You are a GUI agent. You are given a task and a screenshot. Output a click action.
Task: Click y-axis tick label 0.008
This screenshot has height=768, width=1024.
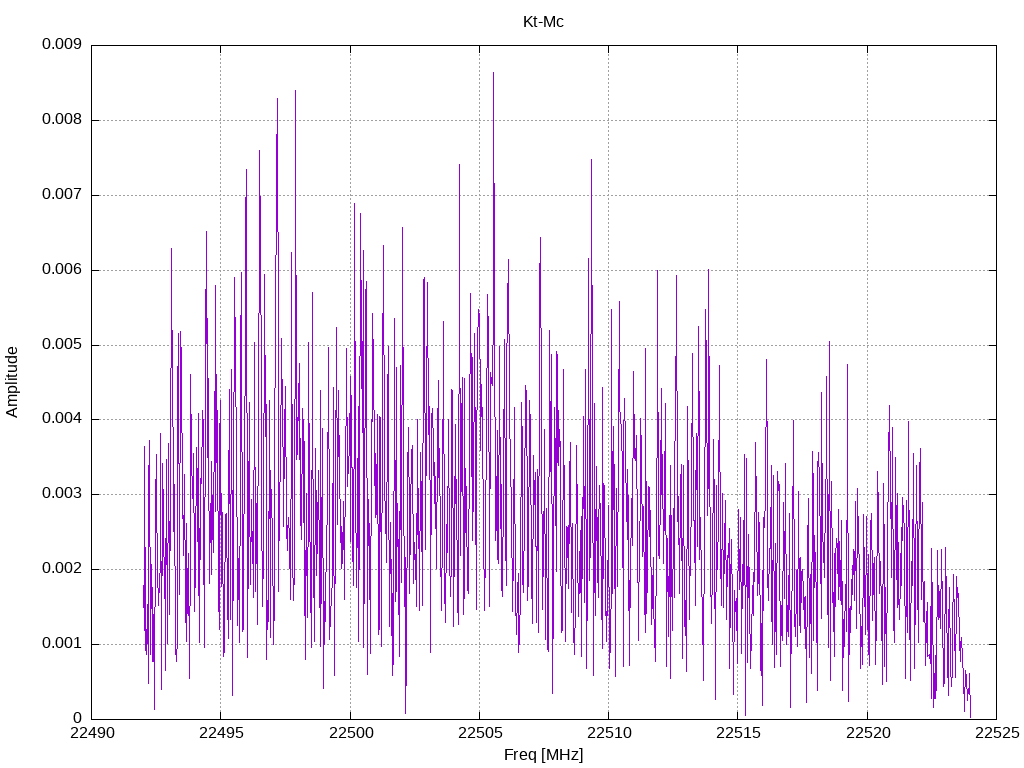click(x=62, y=120)
